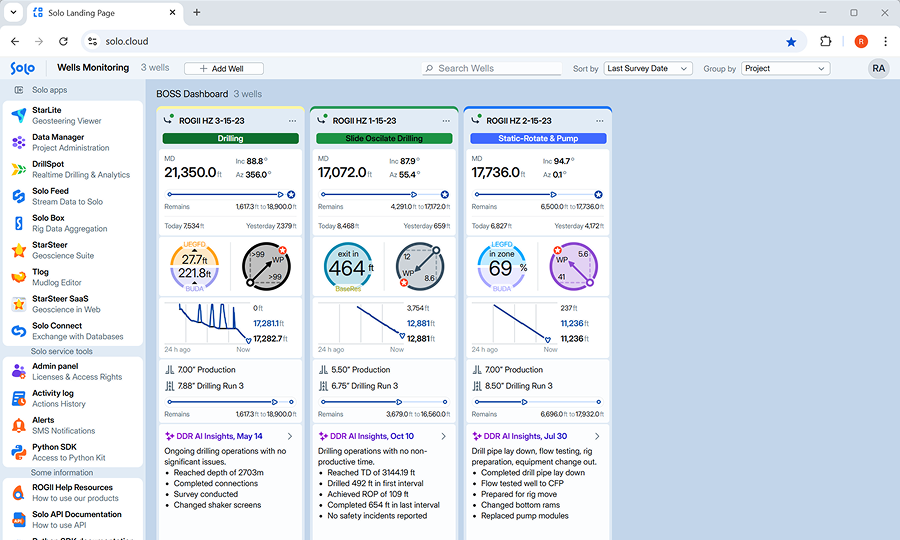900x540 pixels.
Task: Collapse the Solo apps sidebar icon
Action: point(19,90)
